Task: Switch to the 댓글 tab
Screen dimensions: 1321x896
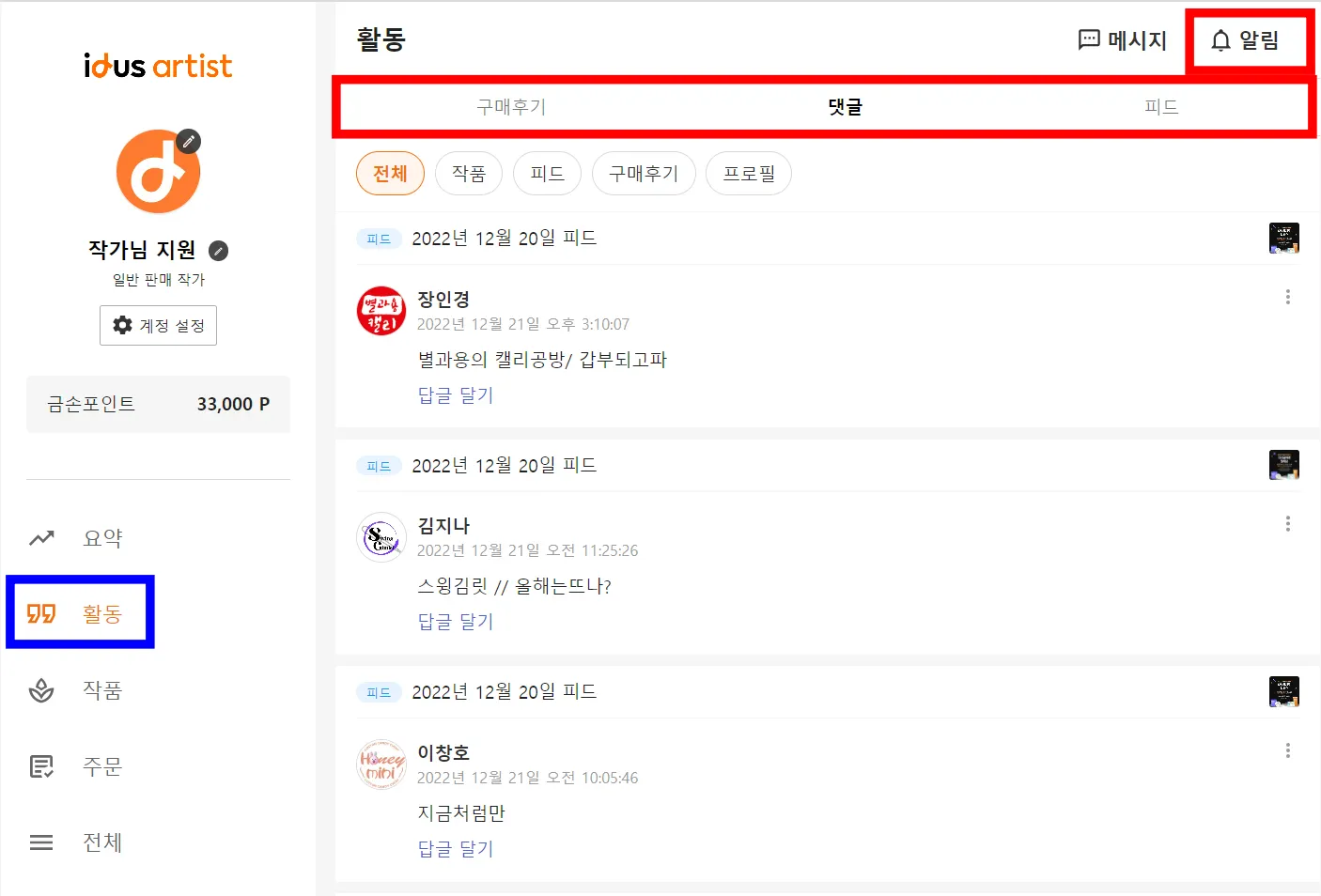Action: [845, 107]
